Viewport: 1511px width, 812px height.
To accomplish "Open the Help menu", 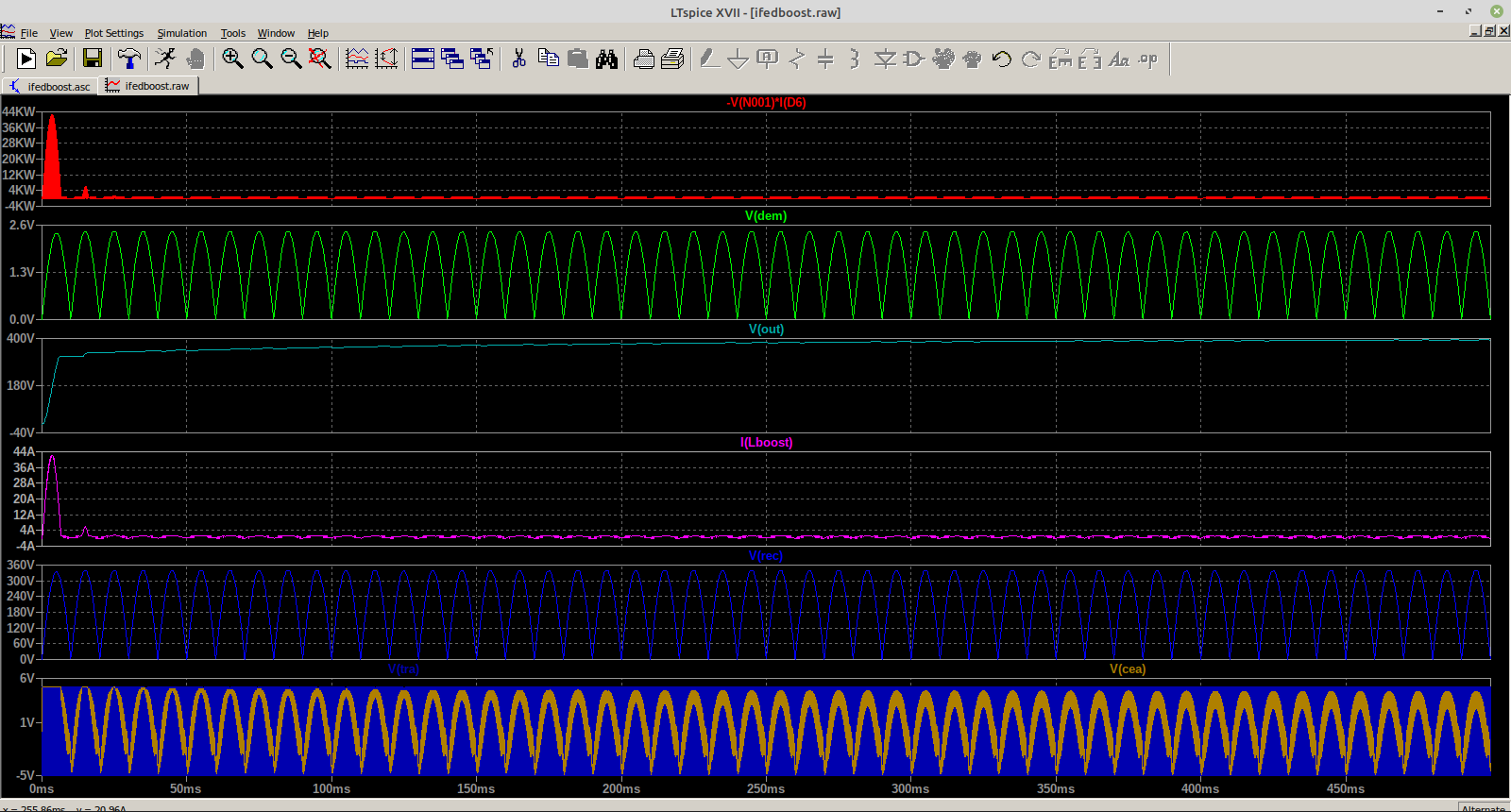I will click(317, 33).
